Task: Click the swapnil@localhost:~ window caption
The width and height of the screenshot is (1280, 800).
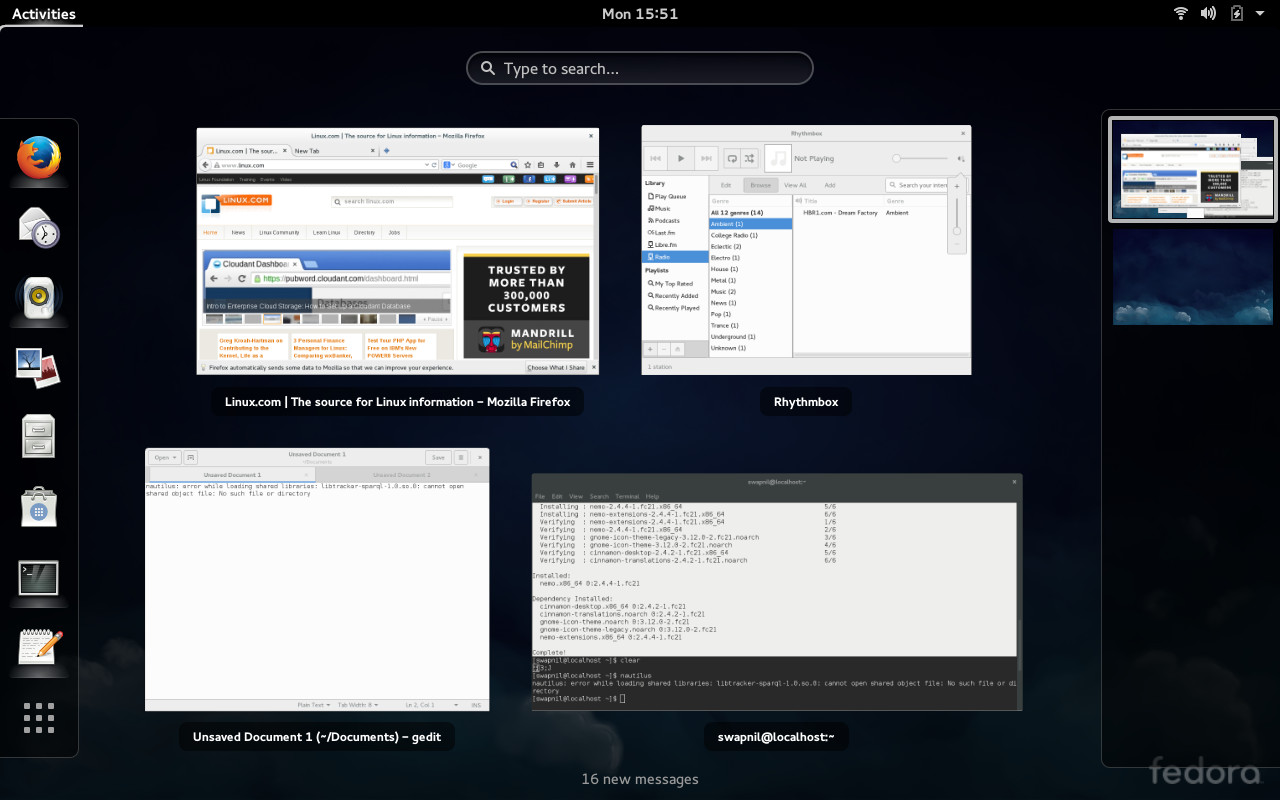Action: coord(776,737)
